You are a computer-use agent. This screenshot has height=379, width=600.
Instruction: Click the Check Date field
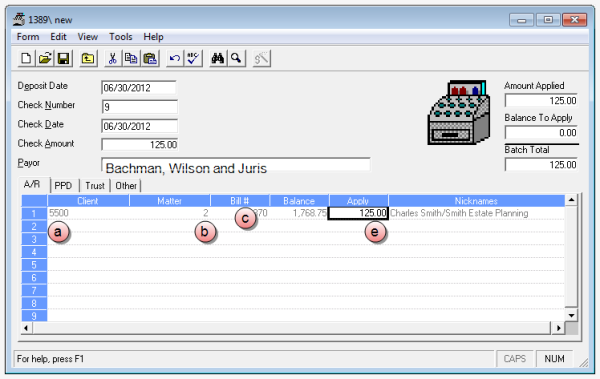pyautogui.click(x=140, y=126)
